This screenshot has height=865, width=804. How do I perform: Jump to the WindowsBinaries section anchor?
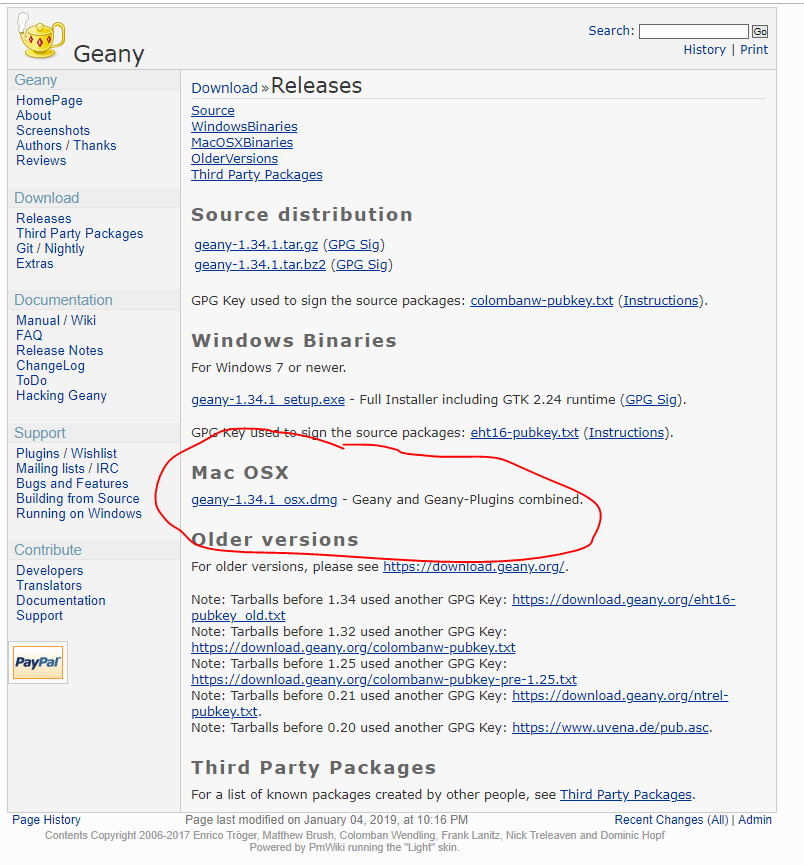pyautogui.click(x=244, y=127)
